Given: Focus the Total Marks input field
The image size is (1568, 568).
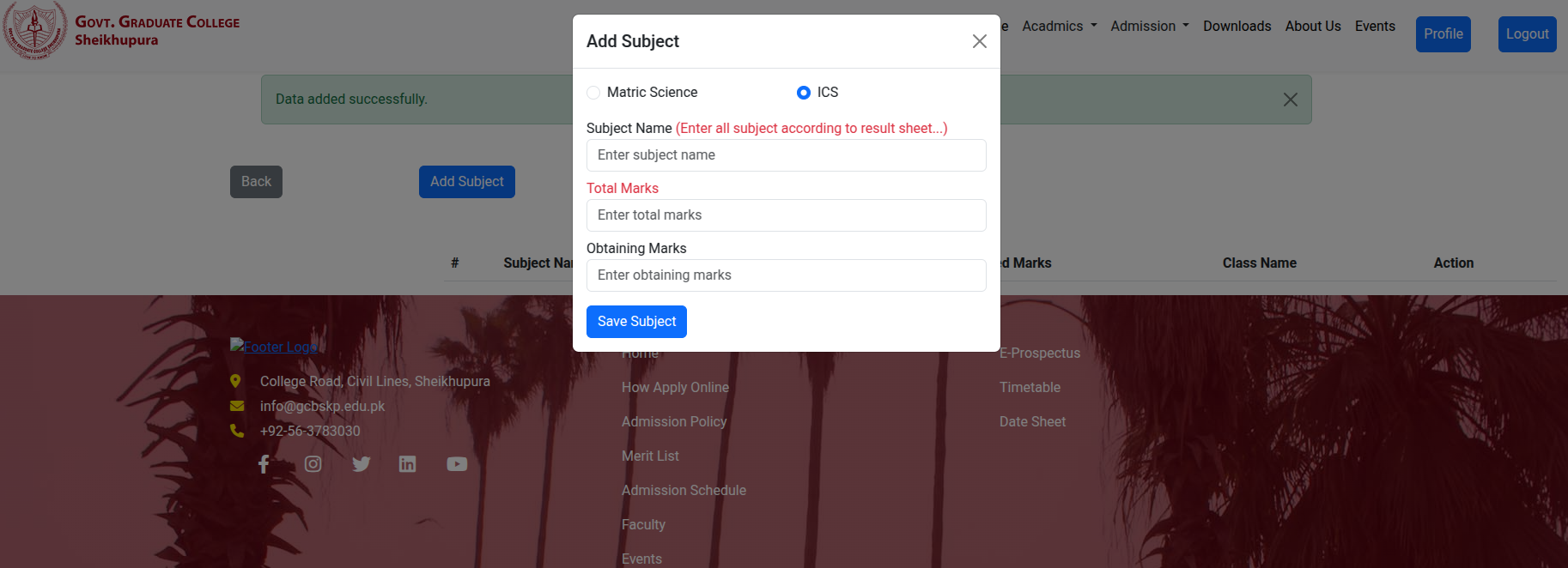Looking at the screenshot, I should point(786,215).
